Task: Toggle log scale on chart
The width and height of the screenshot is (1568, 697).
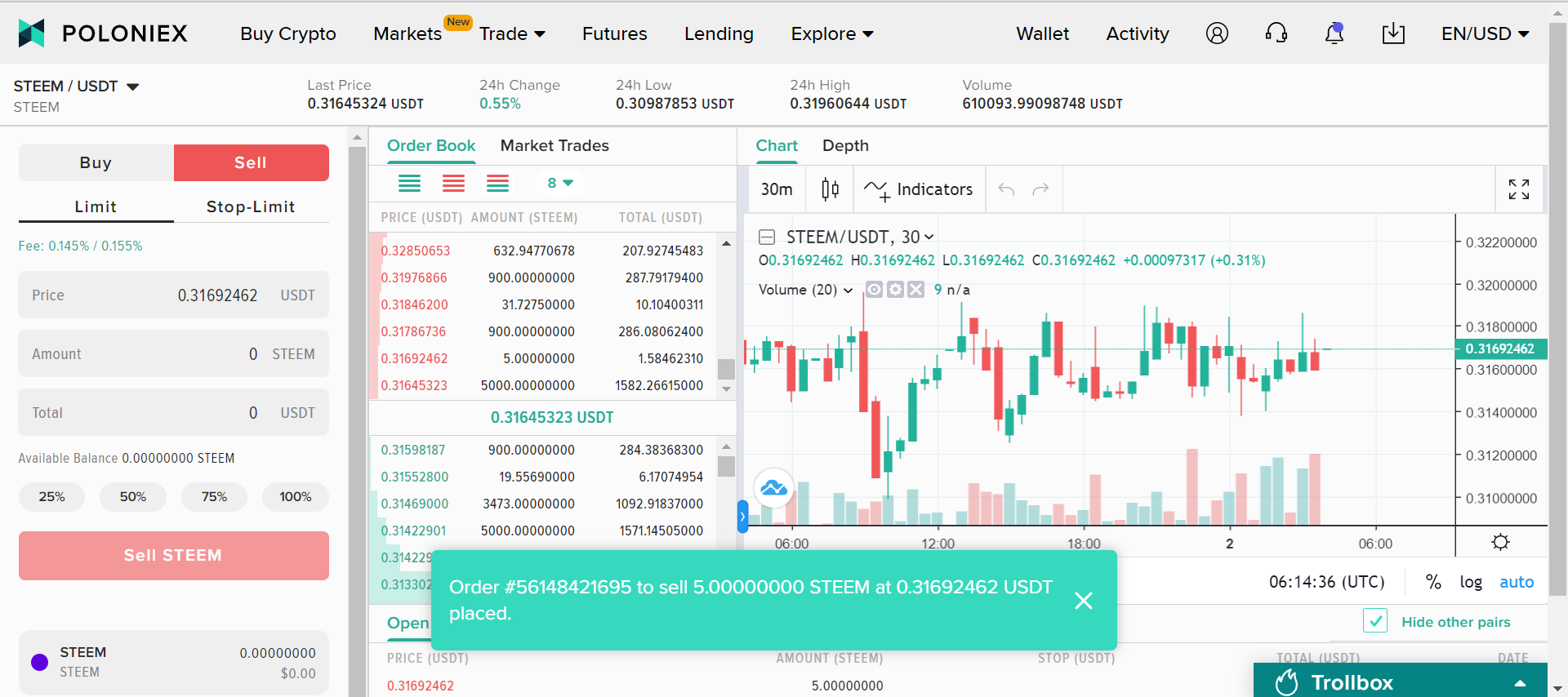Action: point(1471,582)
